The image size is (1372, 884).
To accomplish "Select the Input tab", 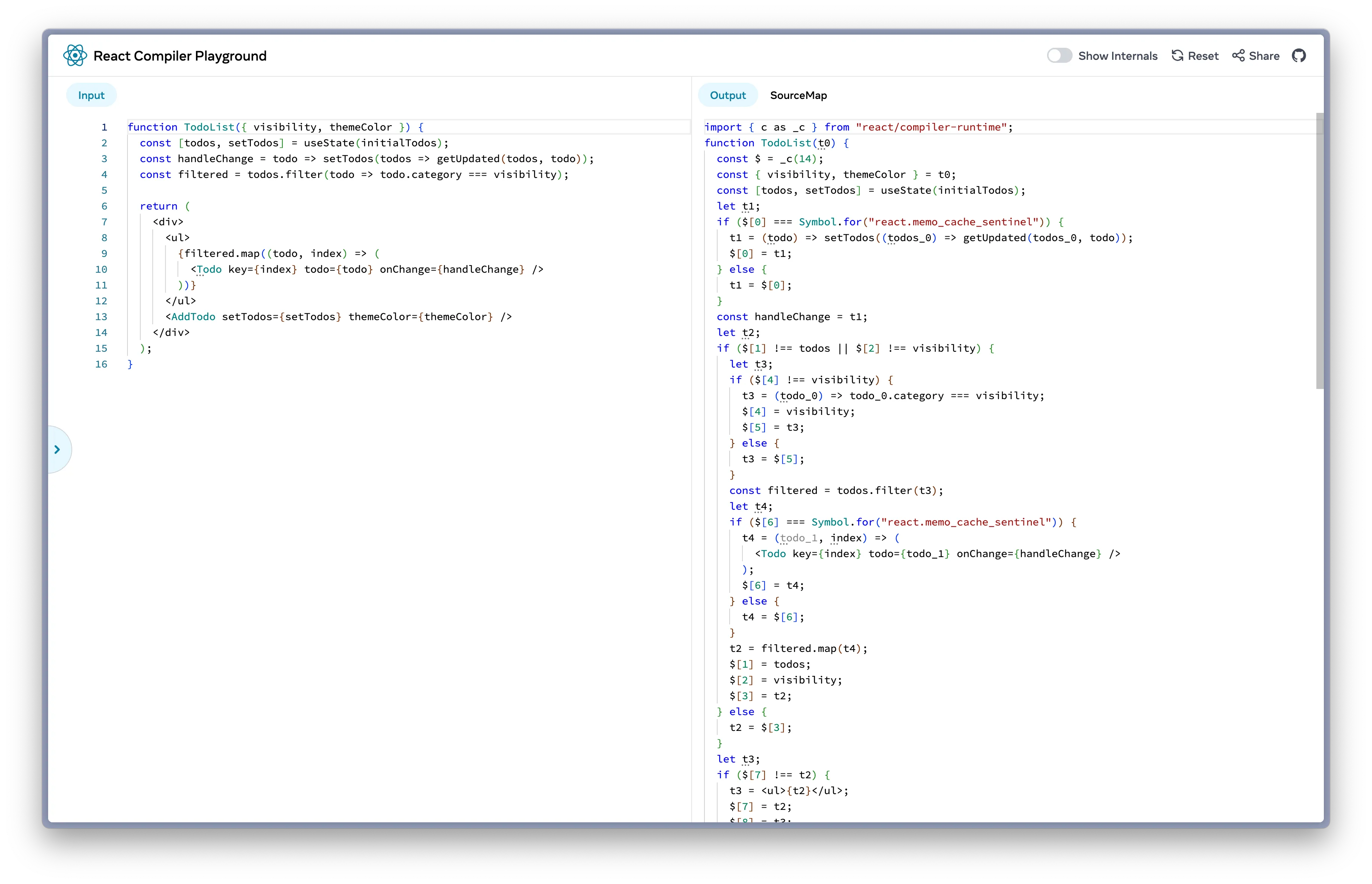I will (x=91, y=95).
